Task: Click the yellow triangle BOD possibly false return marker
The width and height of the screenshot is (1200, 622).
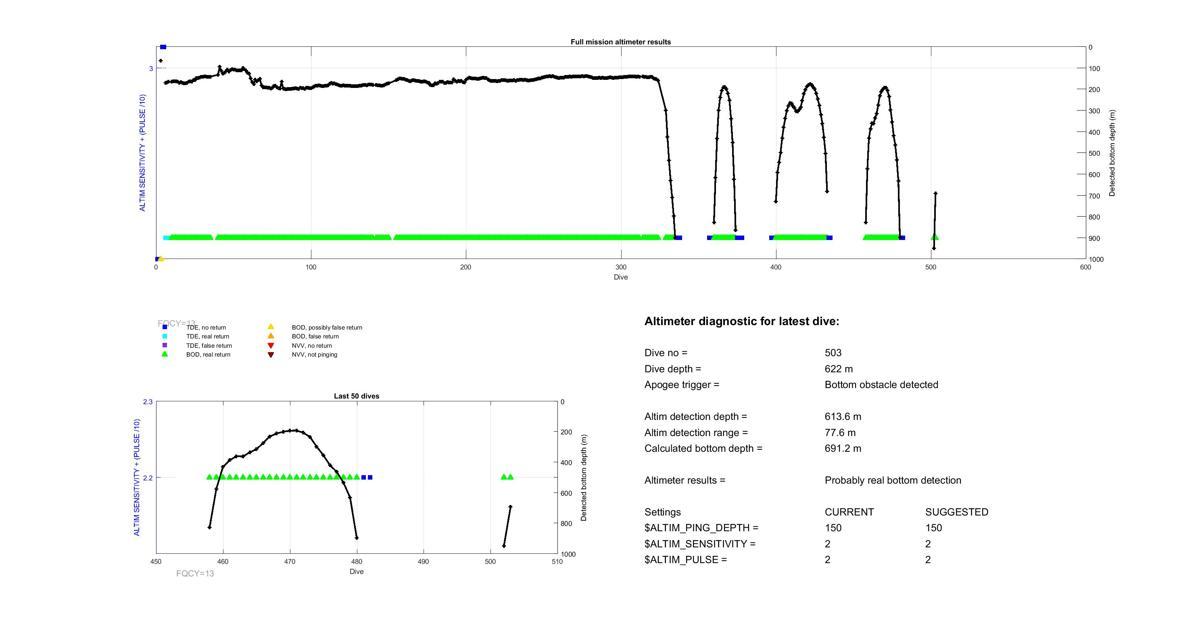Action: coord(270,327)
